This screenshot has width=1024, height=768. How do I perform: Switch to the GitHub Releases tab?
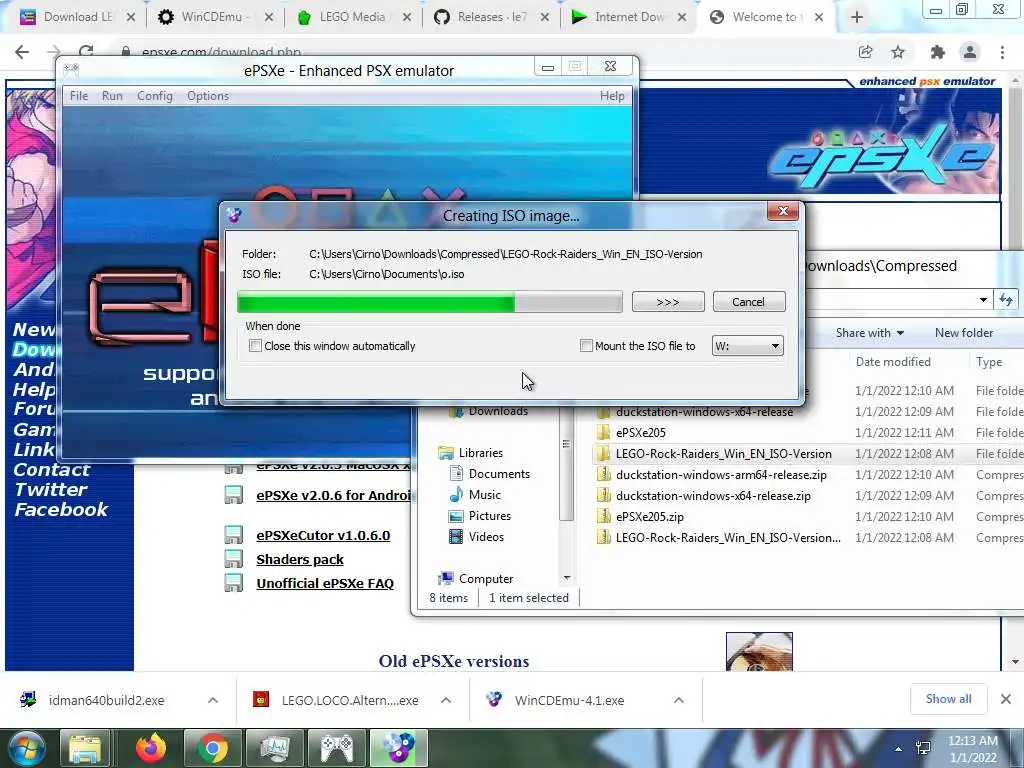pyautogui.click(x=491, y=17)
